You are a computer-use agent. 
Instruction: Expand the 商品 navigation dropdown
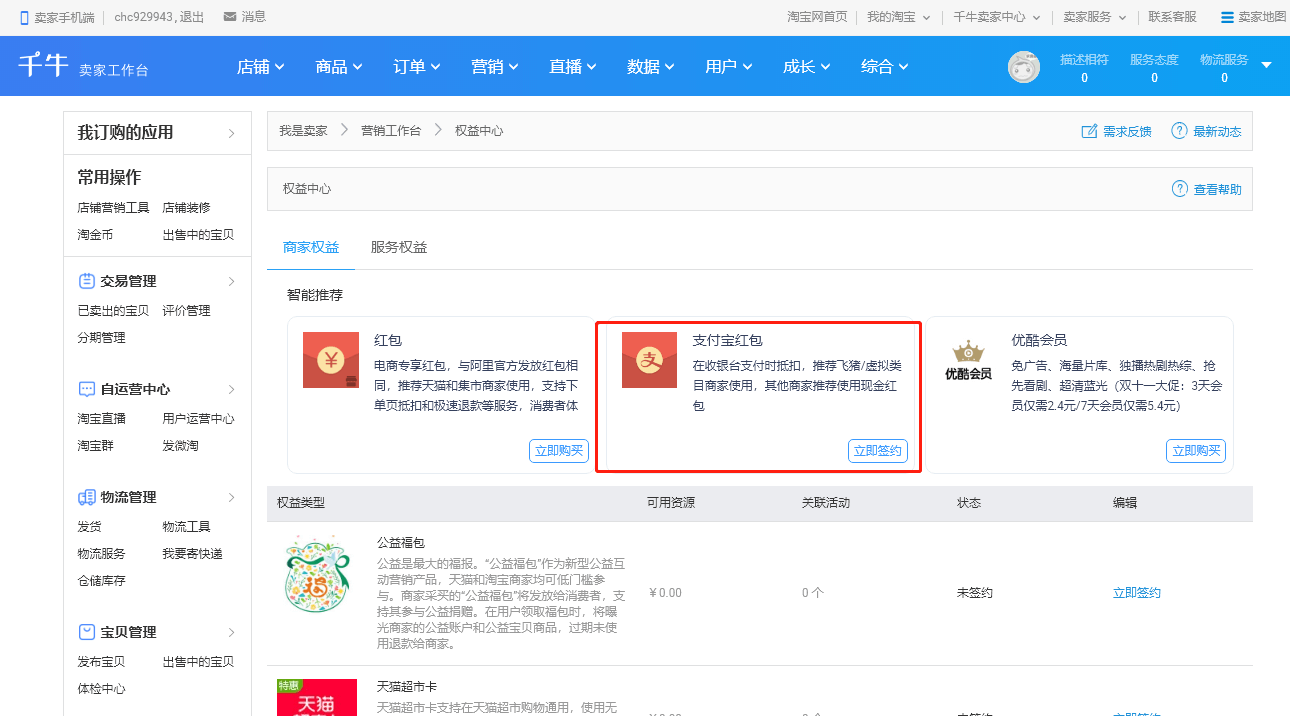(x=339, y=67)
